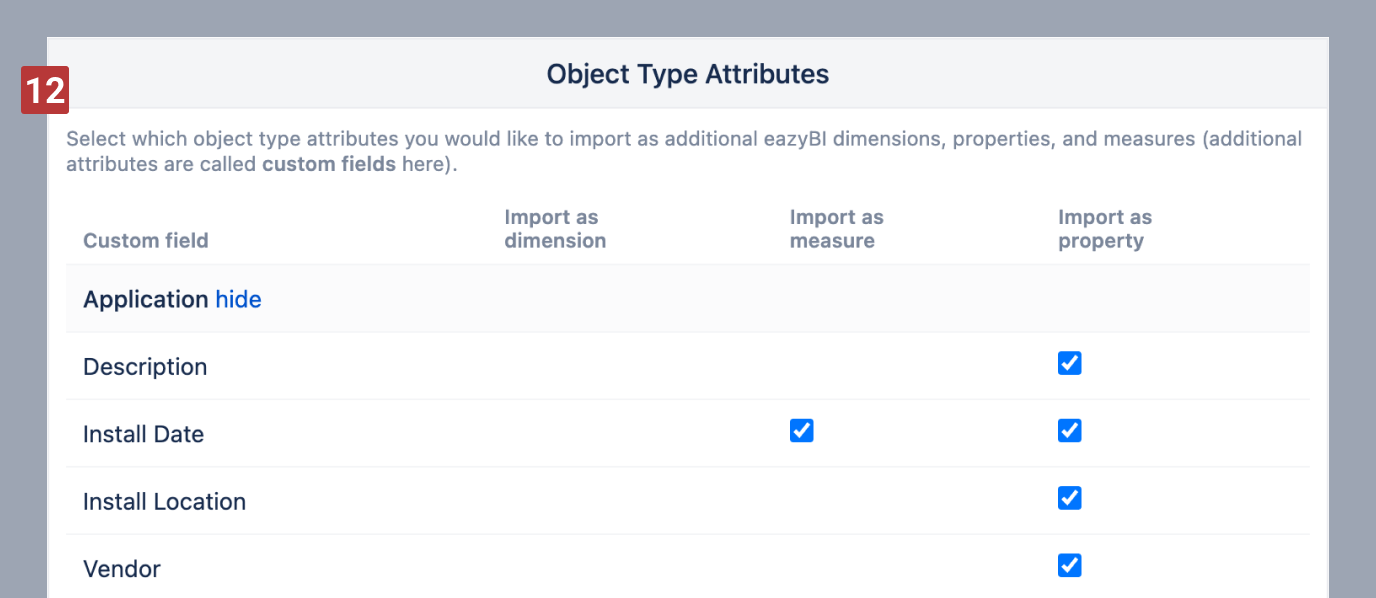This screenshot has height=598, width=1376.
Task: Uncheck Install Date import as measure
Action: click(801, 430)
